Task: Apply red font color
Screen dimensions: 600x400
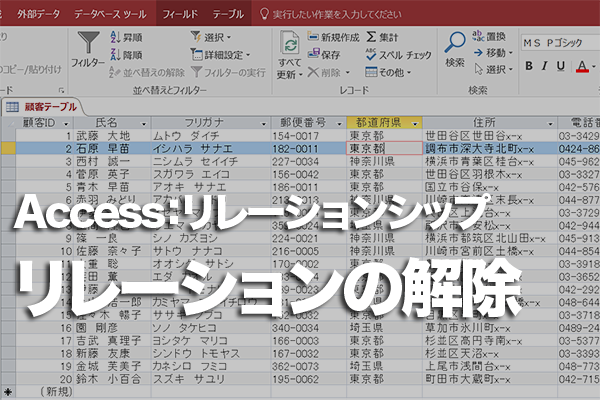Action: pyautogui.click(x=582, y=67)
